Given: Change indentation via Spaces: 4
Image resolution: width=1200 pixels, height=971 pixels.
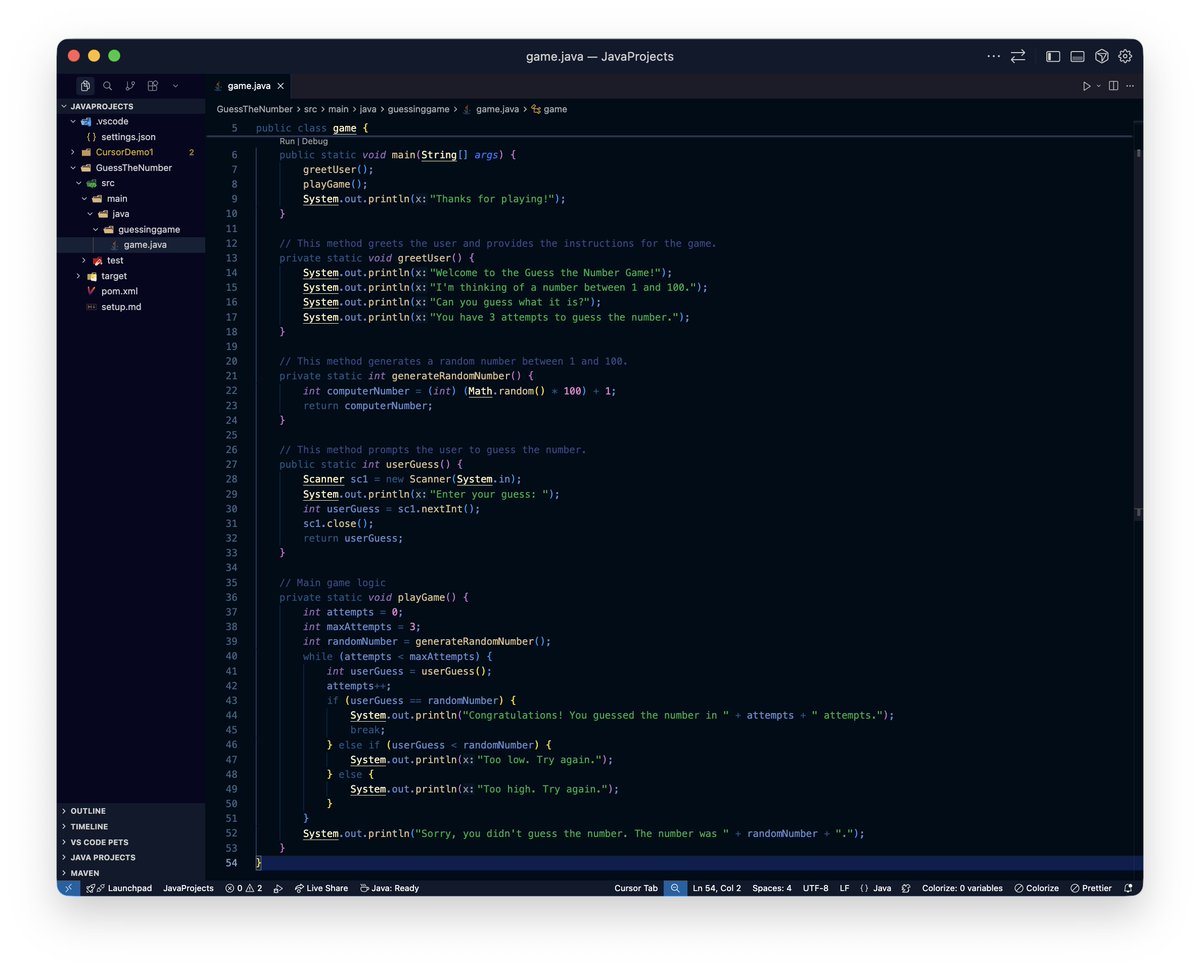Looking at the screenshot, I should pyautogui.click(x=772, y=888).
